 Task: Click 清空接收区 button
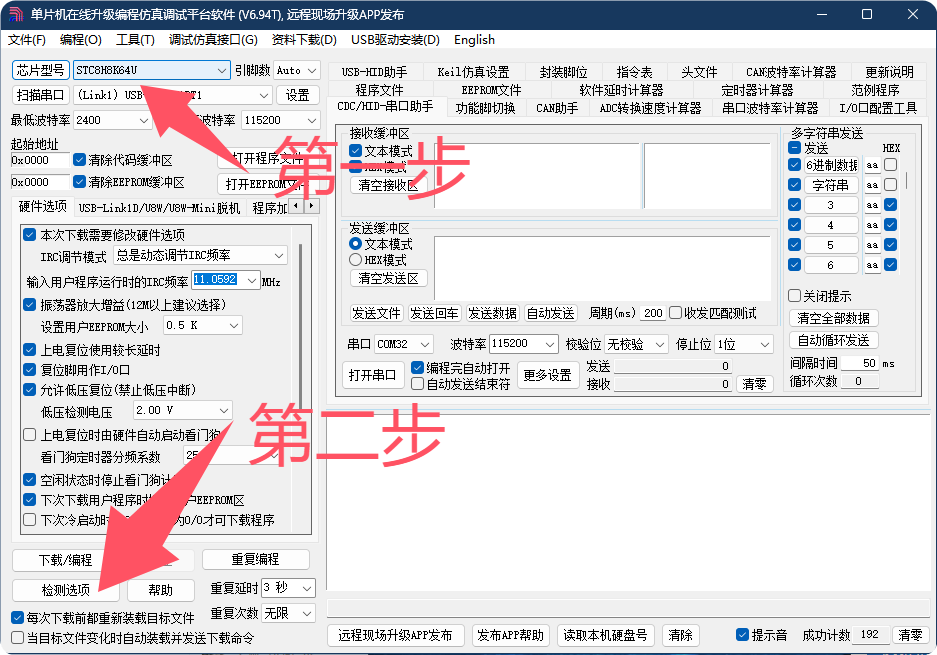(x=388, y=185)
